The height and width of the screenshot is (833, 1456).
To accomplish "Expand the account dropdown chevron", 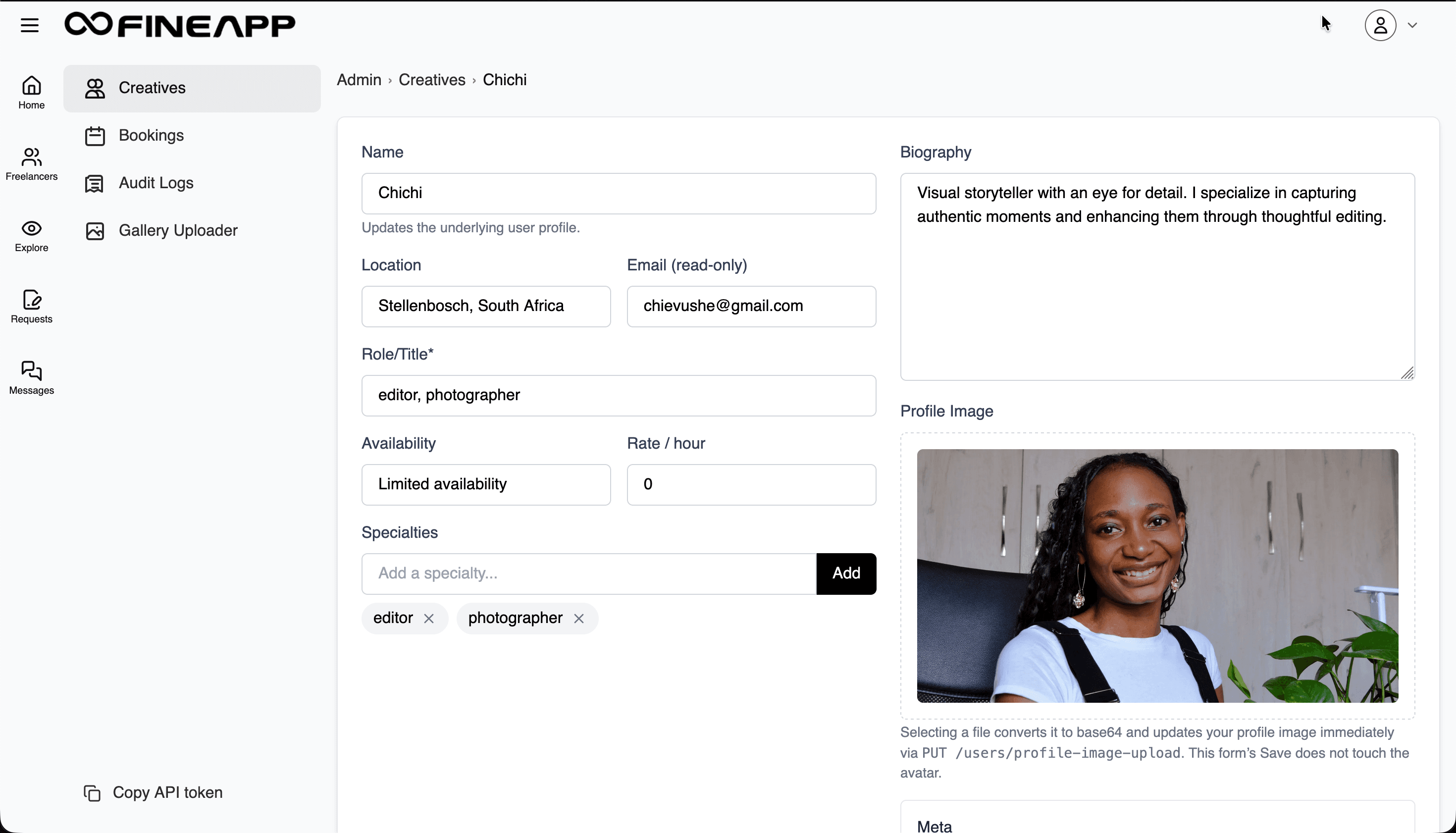I will coord(1412,25).
